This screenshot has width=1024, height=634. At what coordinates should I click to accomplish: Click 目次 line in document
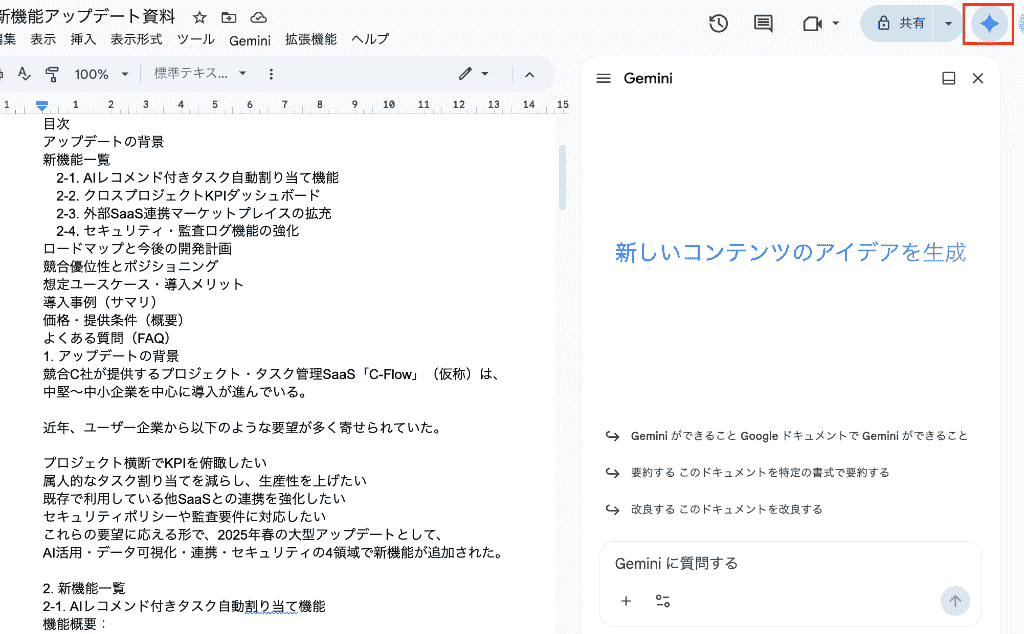click(56, 124)
